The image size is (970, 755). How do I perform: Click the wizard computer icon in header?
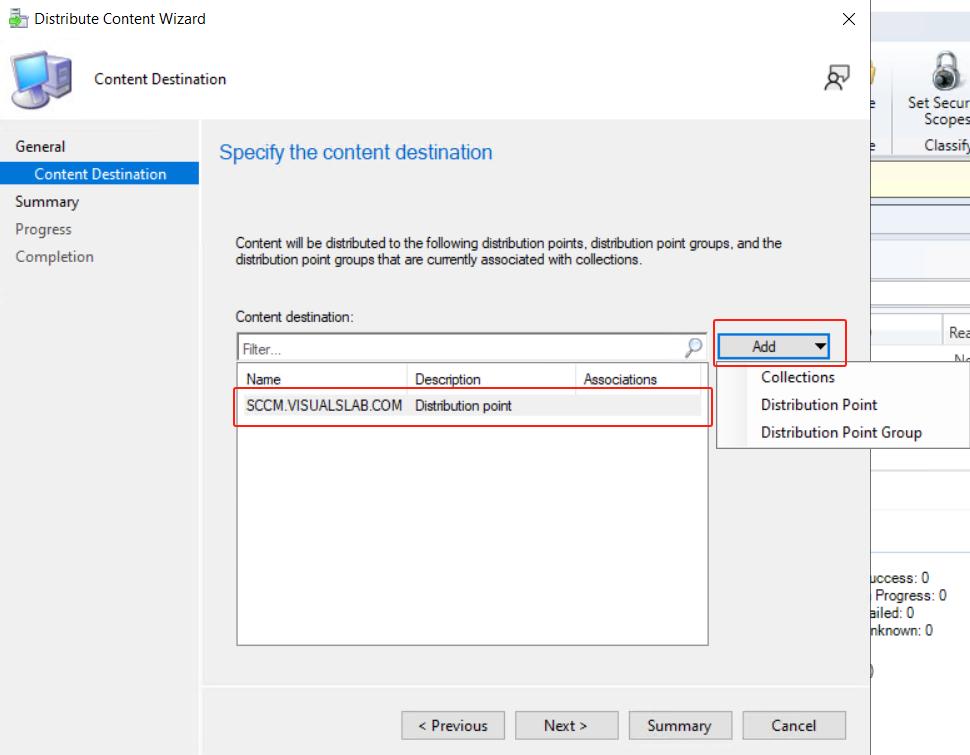click(x=41, y=79)
